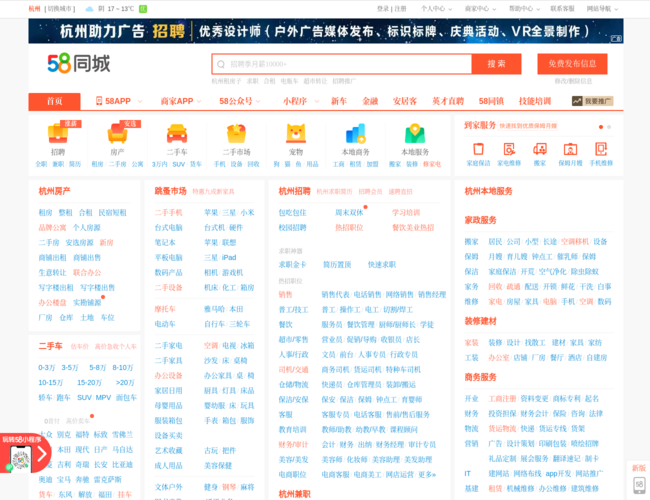Click 切换城市 to change city
This screenshot has width=650, height=500.
60,9
